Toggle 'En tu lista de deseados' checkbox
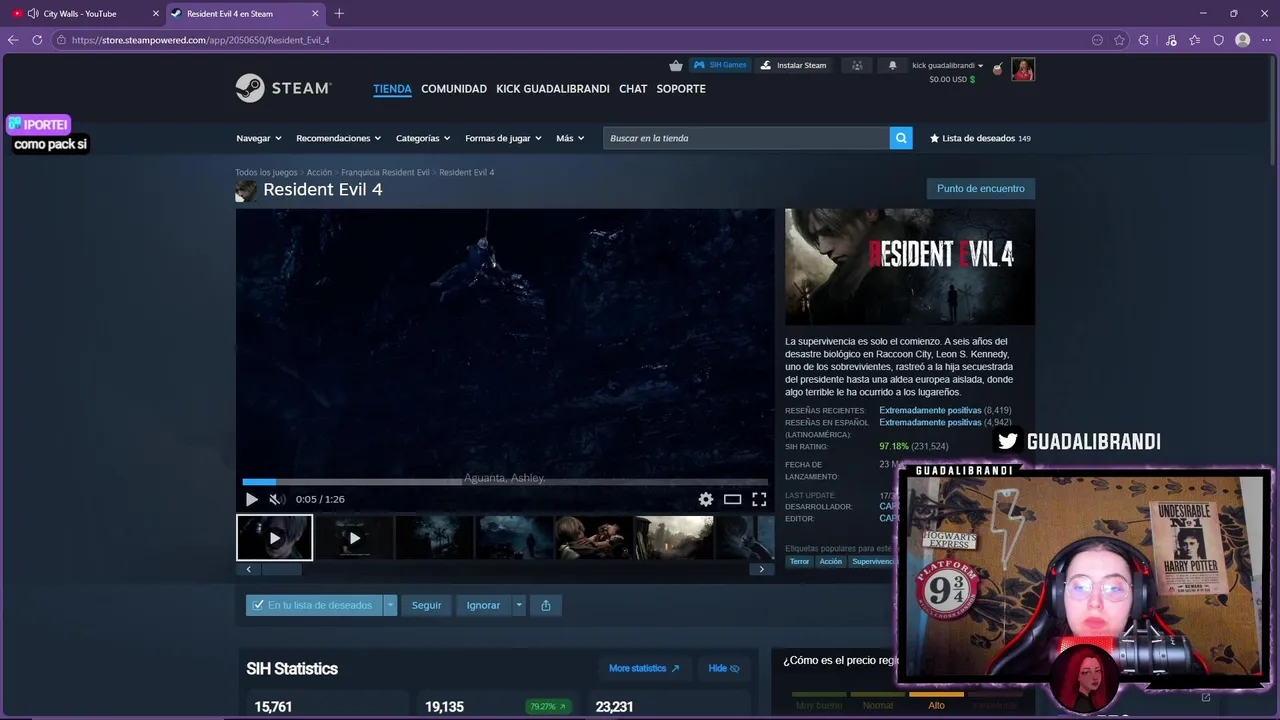1280x720 pixels. click(258, 605)
